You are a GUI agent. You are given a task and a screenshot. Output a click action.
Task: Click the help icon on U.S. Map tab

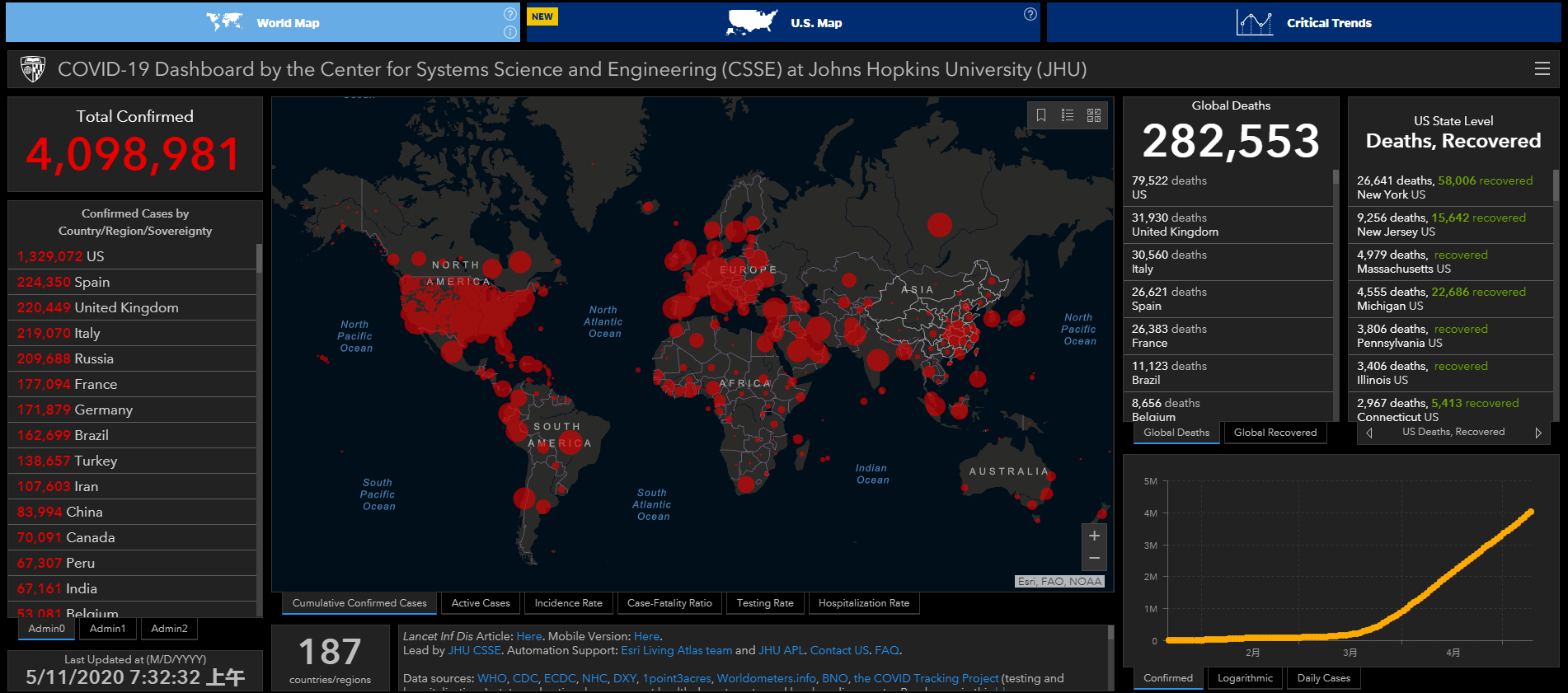coord(1030,14)
